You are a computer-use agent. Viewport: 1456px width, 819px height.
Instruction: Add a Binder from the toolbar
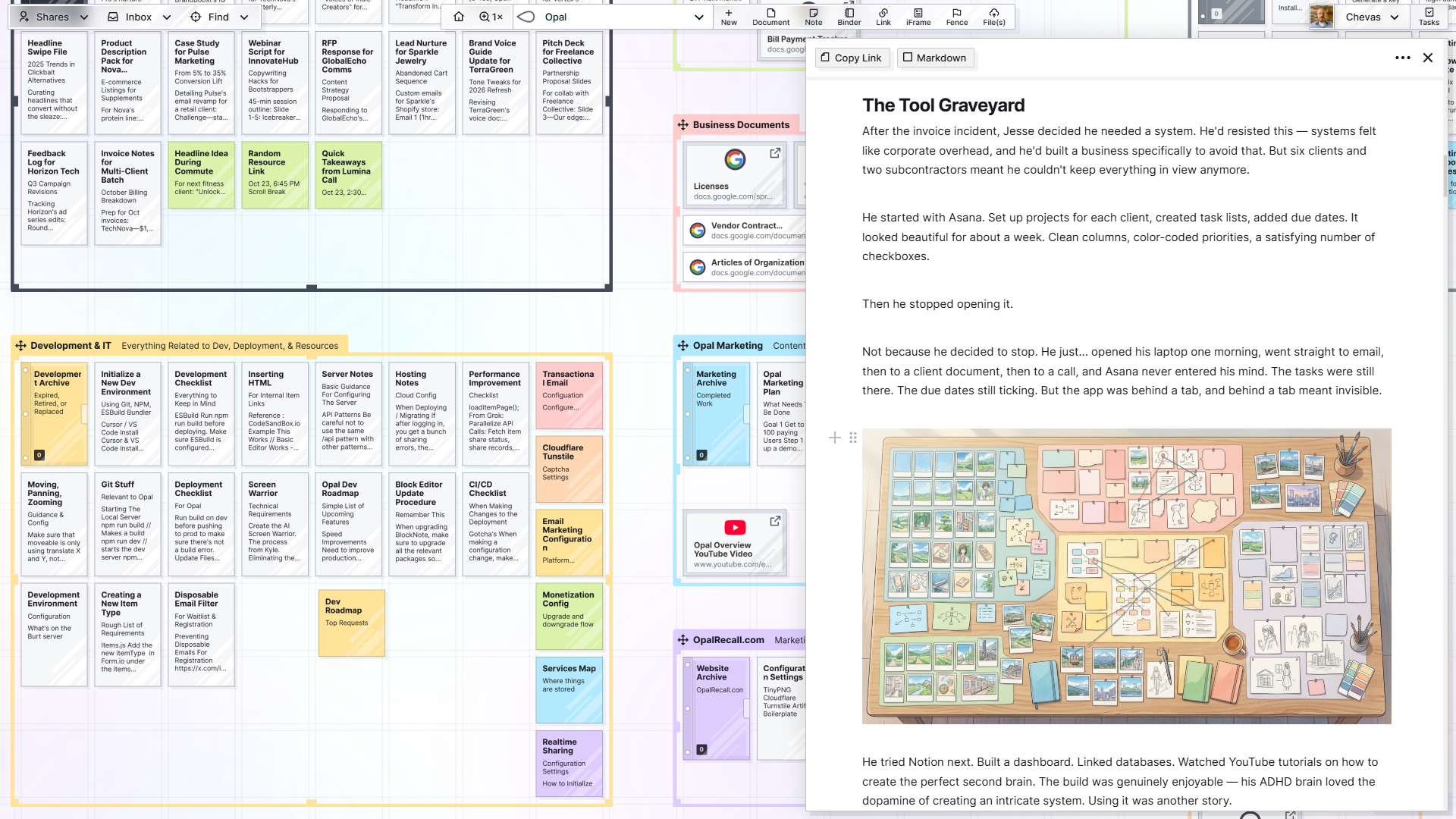849,17
